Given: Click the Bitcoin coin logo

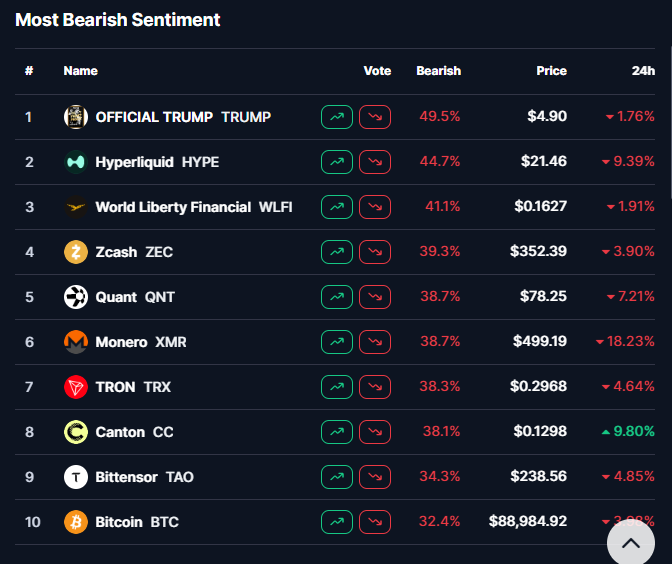Looking at the screenshot, I should (x=76, y=522).
